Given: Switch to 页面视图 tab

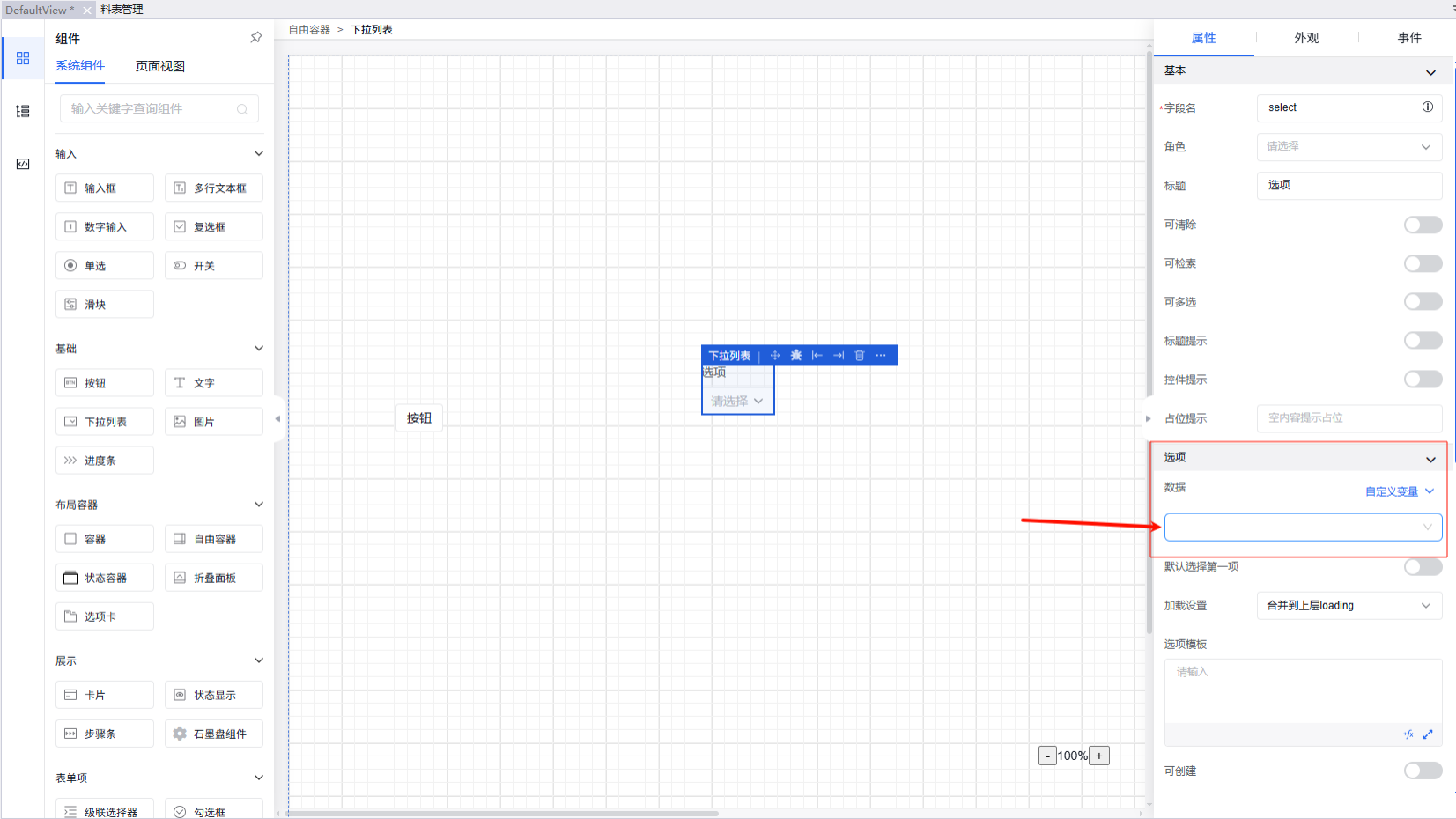Looking at the screenshot, I should pos(160,66).
